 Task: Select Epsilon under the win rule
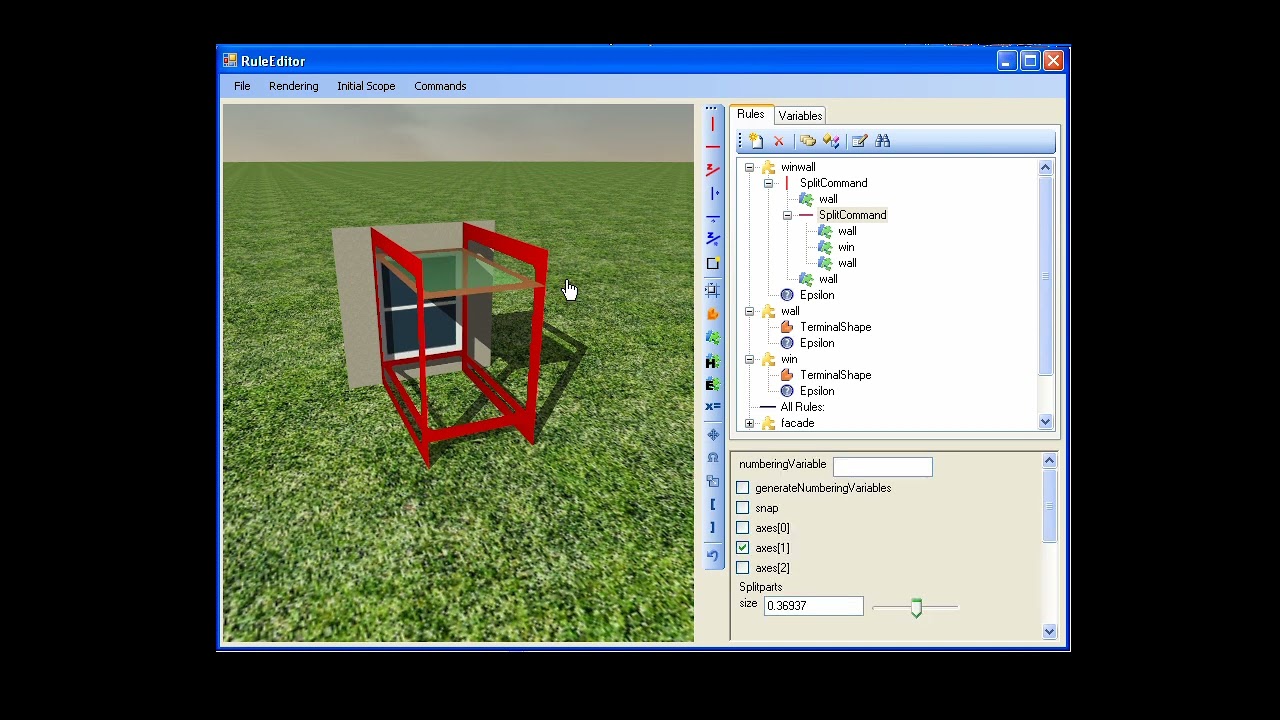[x=817, y=391]
